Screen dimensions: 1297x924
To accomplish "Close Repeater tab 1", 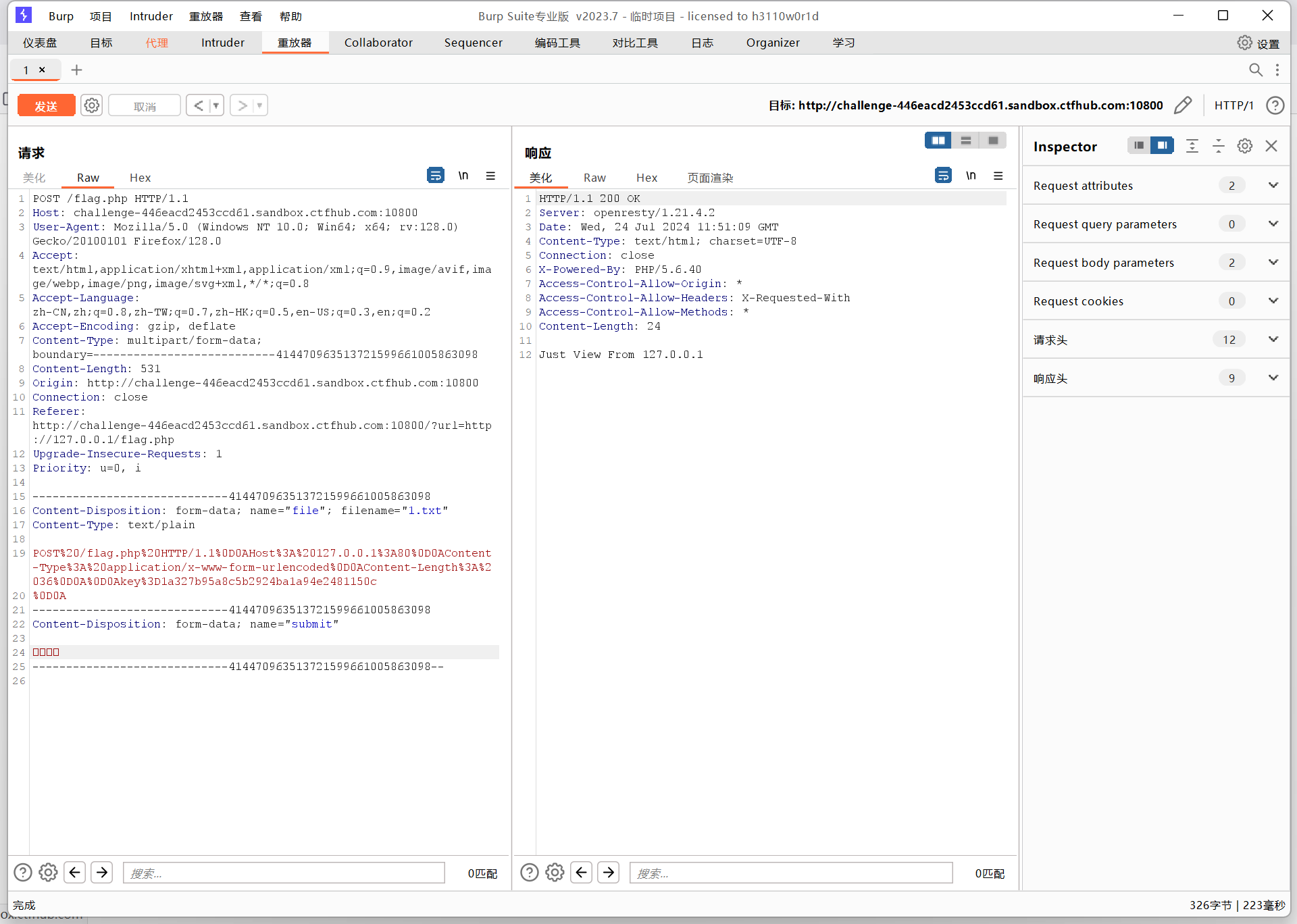I will point(42,70).
